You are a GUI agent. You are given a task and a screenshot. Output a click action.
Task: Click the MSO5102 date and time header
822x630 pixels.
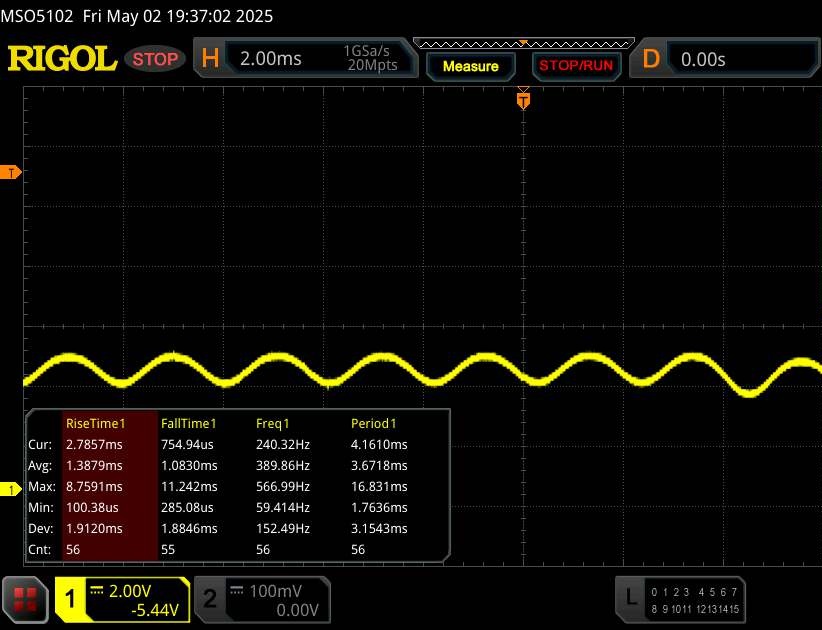tap(136, 16)
